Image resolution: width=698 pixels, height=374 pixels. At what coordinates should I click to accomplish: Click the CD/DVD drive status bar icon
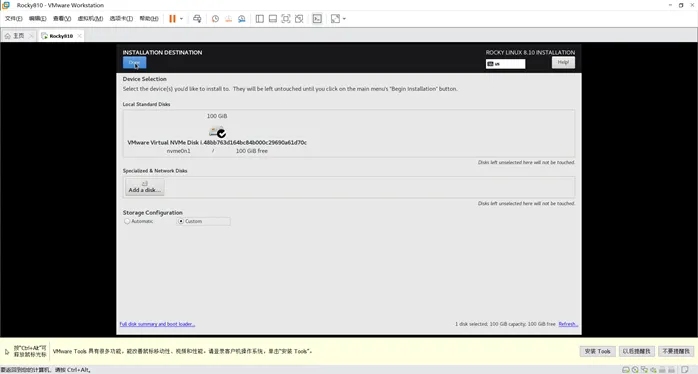tap(635, 370)
